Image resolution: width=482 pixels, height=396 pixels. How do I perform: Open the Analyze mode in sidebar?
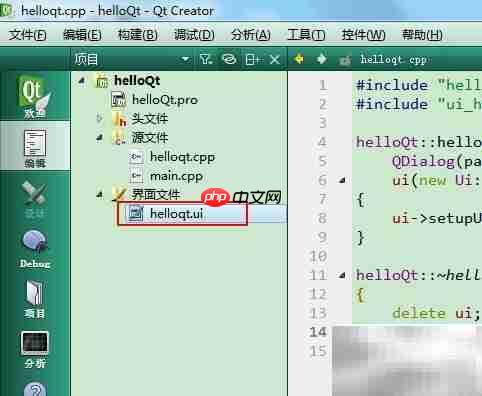pos(35,349)
